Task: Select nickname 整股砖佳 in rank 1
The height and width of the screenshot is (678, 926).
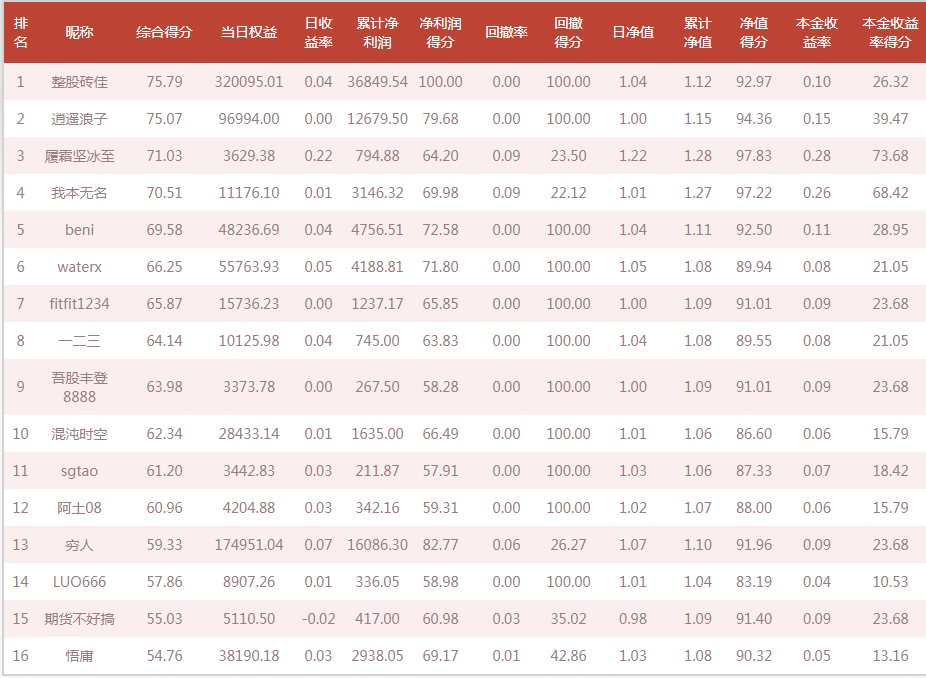Action: point(79,82)
